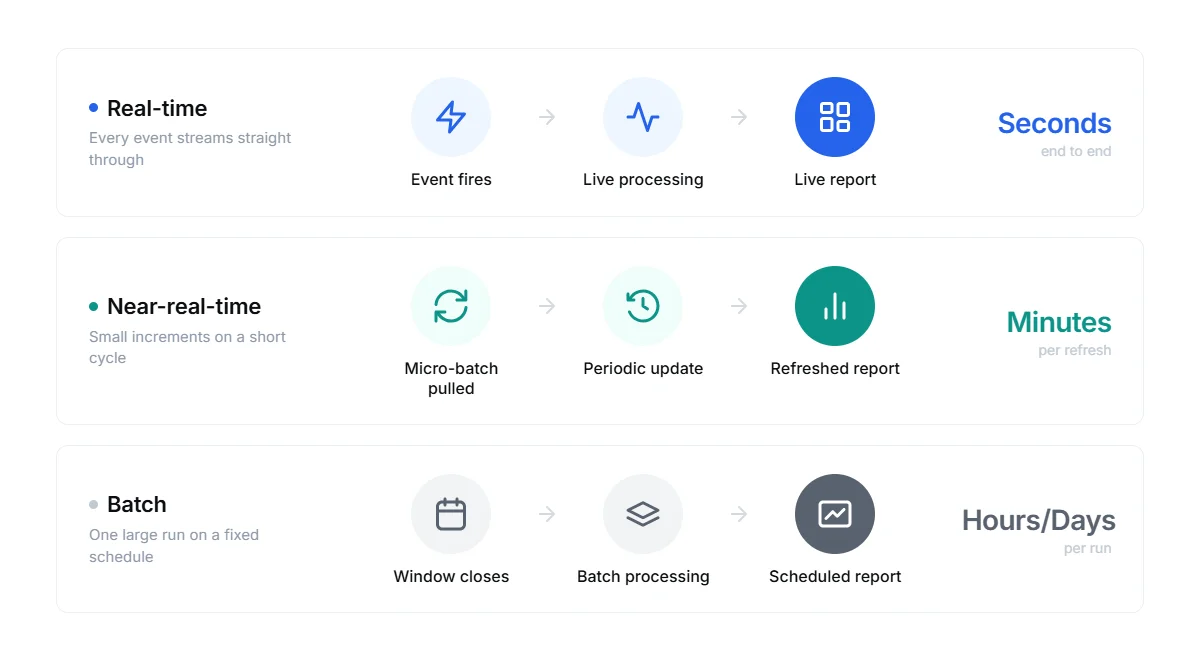Click the 'Live report' label
1200x661 pixels.
[x=835, y=180]
